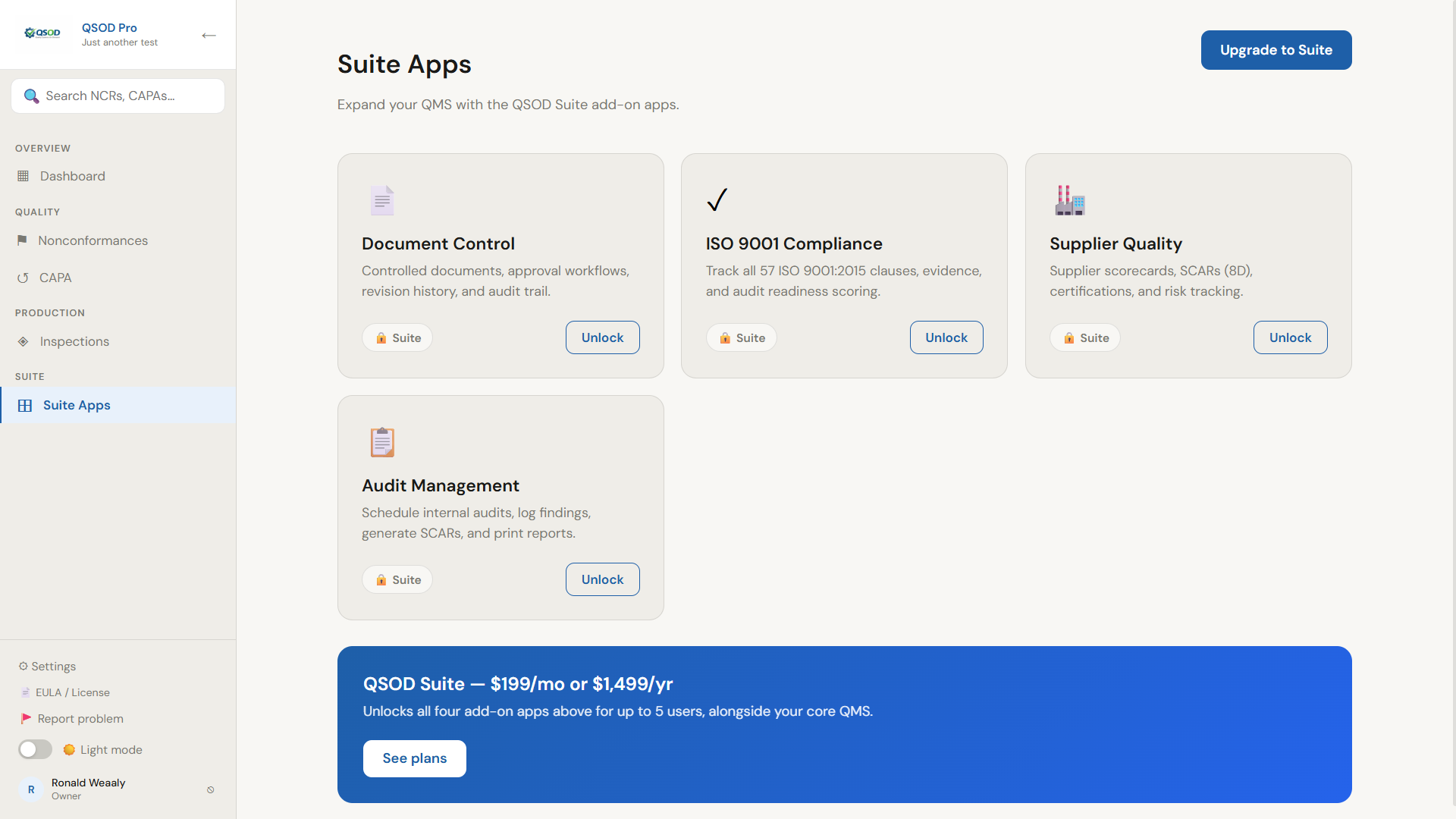
Task: Click the QSOD logo in sidebar header
Action: [42, 33]
